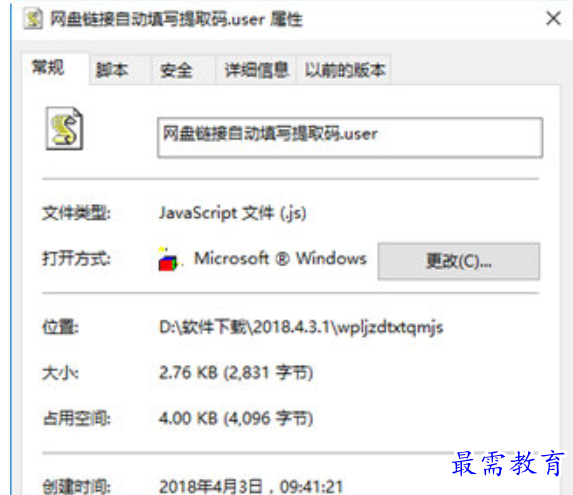Click the JavaScript 文件 (.js) type value
This screenshot has height=495, width=573.
(x=232, y=213)
